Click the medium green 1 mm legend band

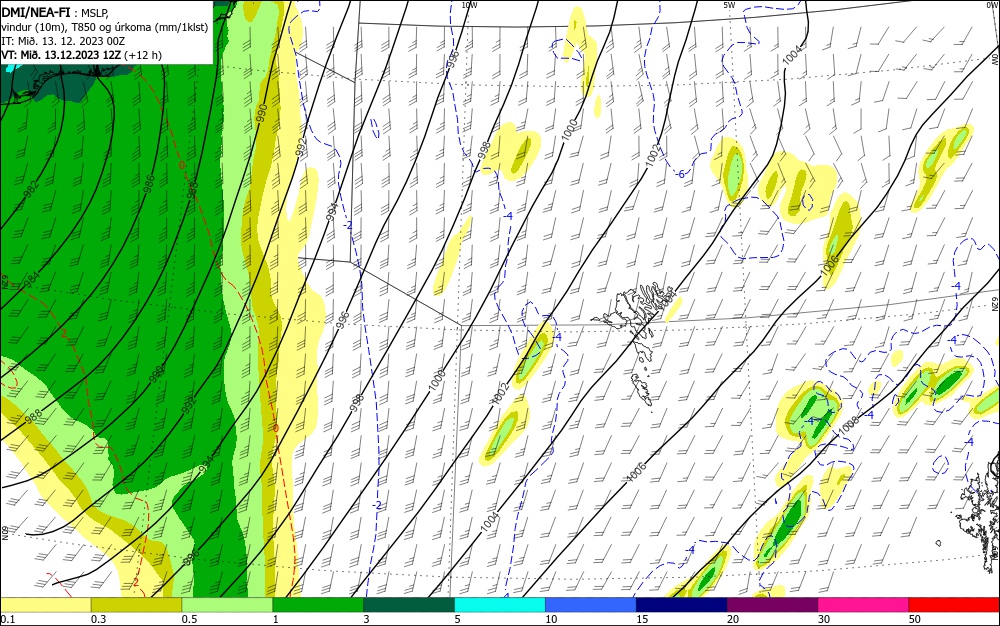[x=318, y=605]
